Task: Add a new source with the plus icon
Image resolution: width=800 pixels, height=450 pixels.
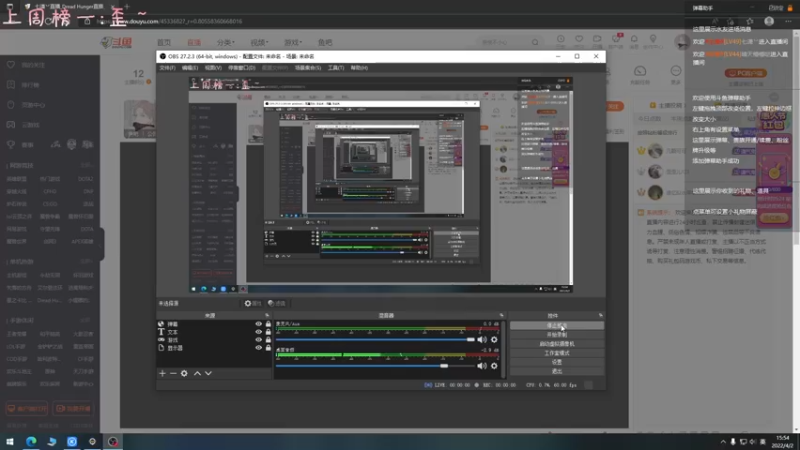Action: [x=162, y=373]
